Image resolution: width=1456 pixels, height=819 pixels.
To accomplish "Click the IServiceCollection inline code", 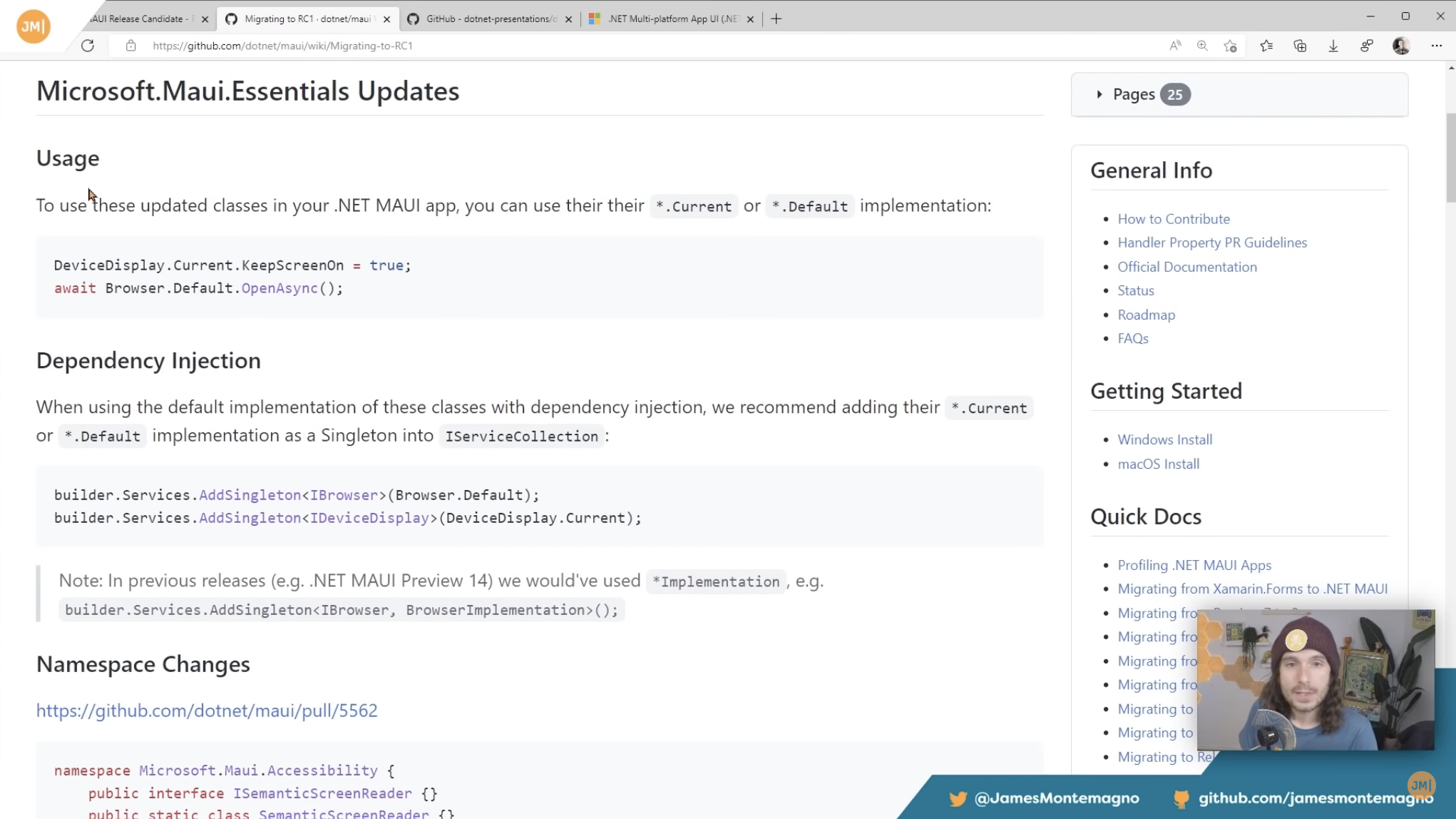I will click(x=522, y=437).
